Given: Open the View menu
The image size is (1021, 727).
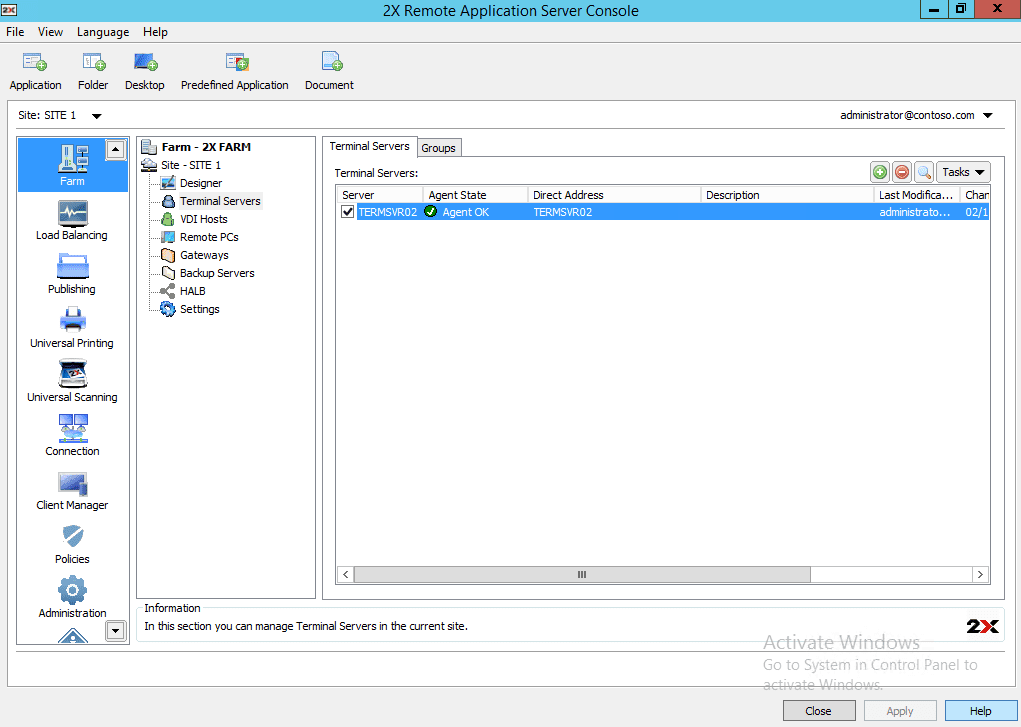Looking at the screenshot, I should [x=50, y=32].
